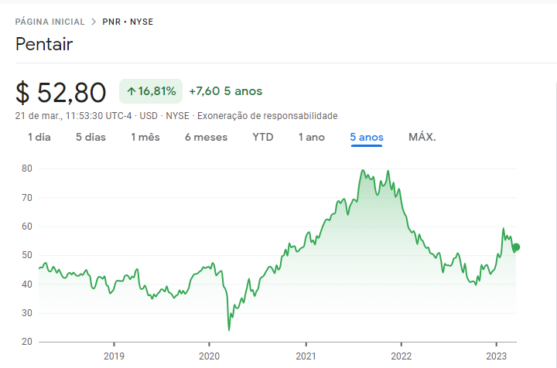Open the MÁX. full history range
The height and width of the screenshot is (368, 557).
[x=422, y=137]
